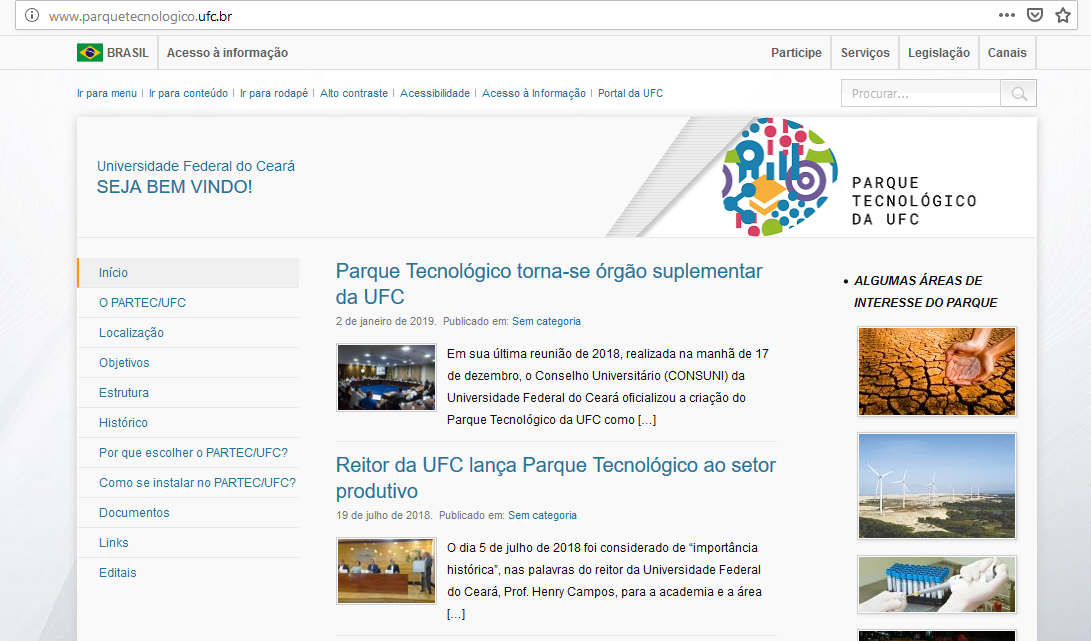
Task: Click the Parque Tecnológico da UFC logo
Action: [848, 177]
